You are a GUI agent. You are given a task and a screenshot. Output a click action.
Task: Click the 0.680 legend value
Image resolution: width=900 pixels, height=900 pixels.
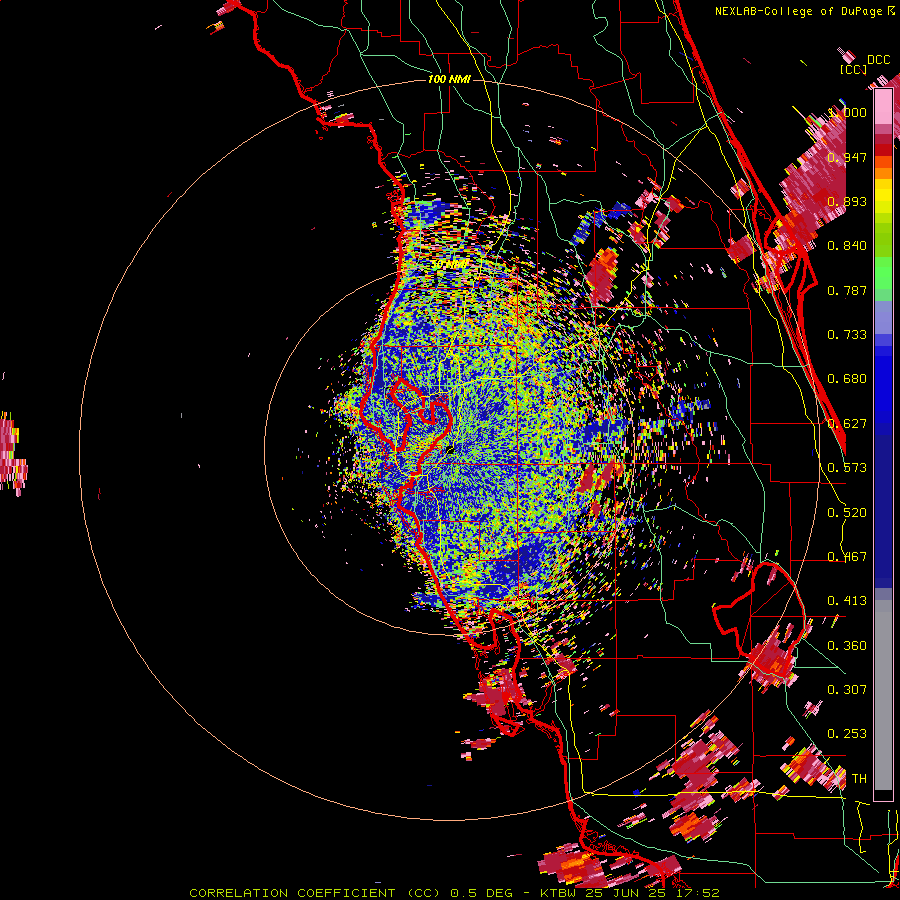click(847, 379)
